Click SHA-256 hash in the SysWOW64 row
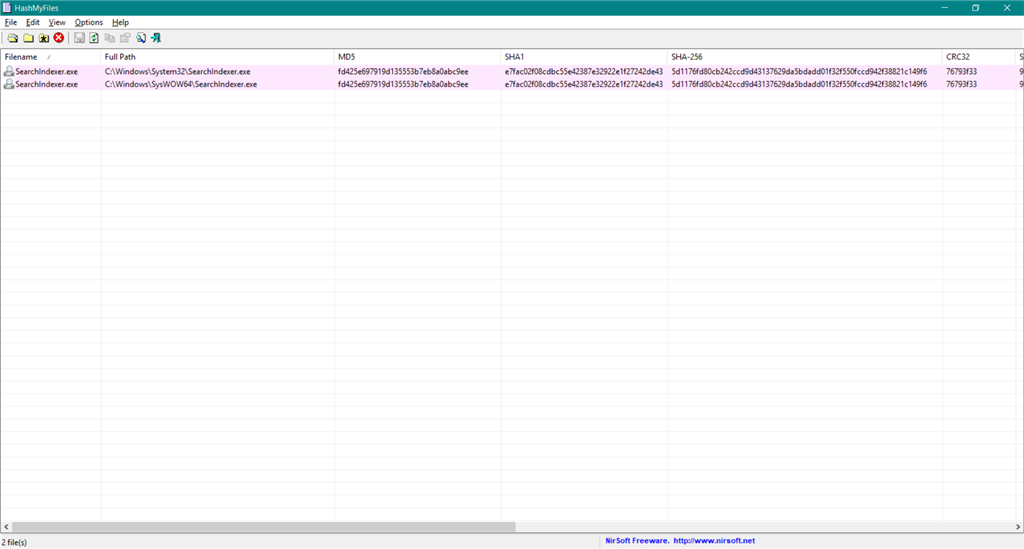Viewport: 1024px width, 549px height. [x=799, y=84]
